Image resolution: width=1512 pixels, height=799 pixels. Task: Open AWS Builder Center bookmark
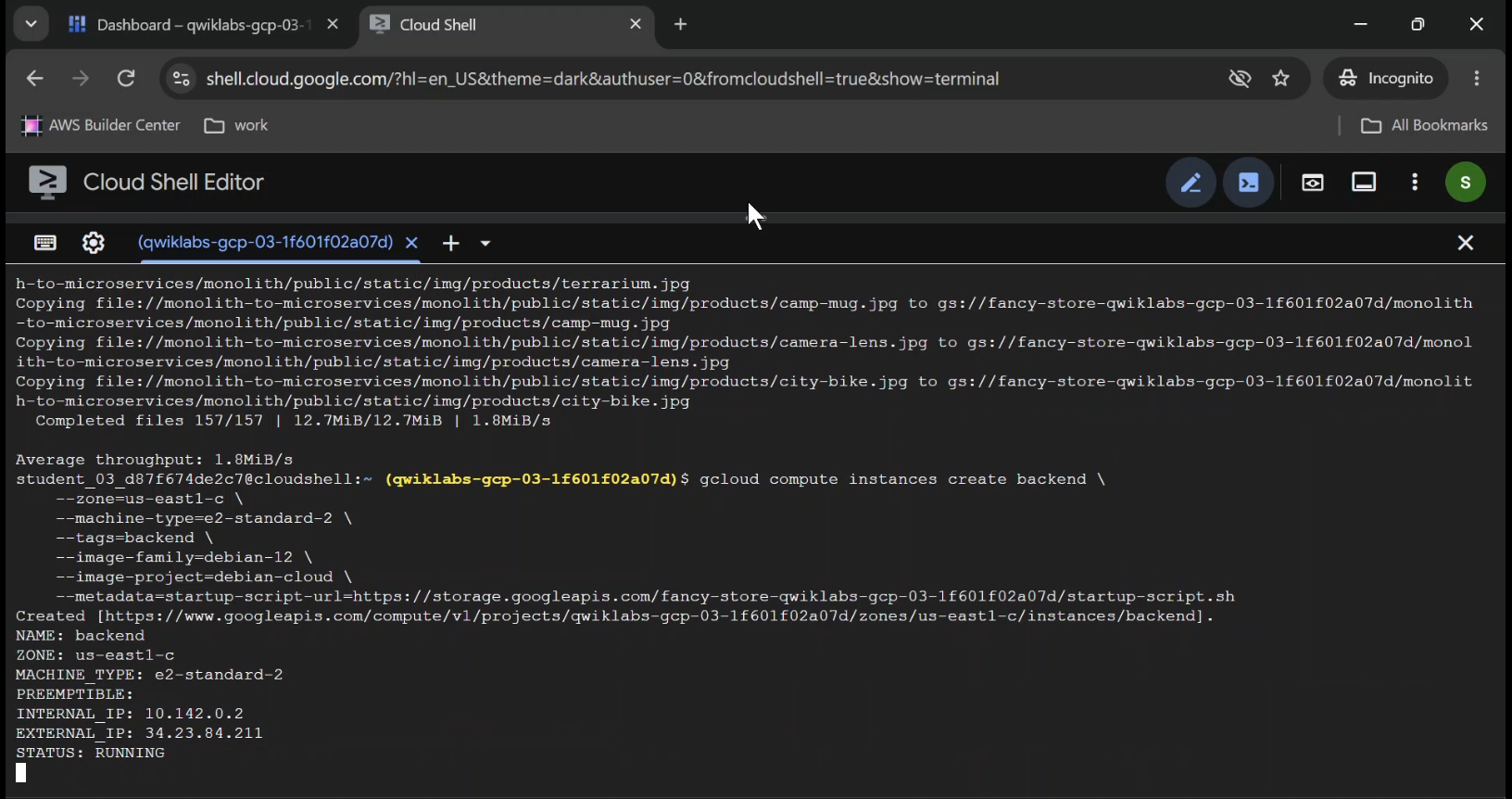click(x=101, y=126)
